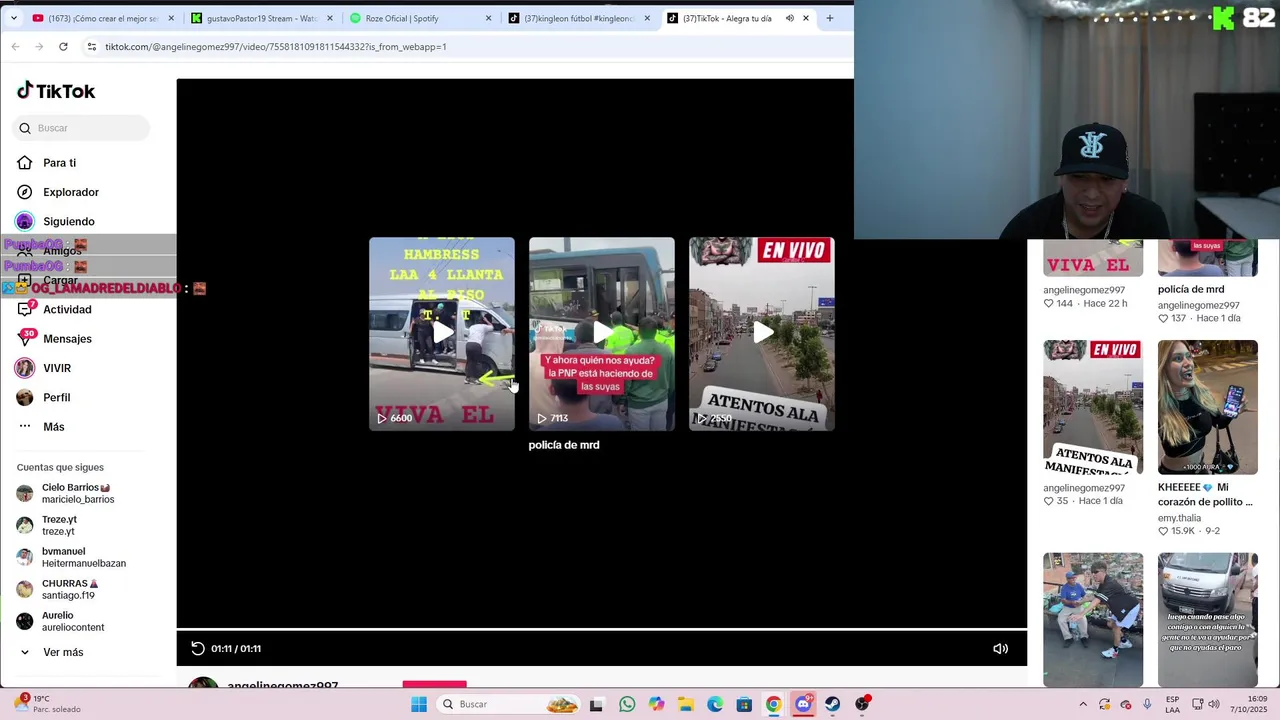Click the TikTok logo
The image size is (1280, 720).
pos(56,91)
